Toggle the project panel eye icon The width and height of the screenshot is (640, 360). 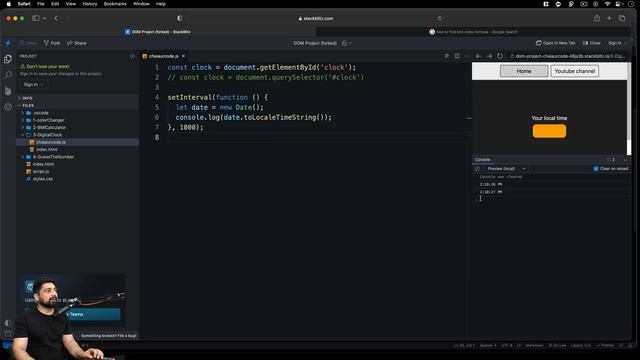(132, 56)
